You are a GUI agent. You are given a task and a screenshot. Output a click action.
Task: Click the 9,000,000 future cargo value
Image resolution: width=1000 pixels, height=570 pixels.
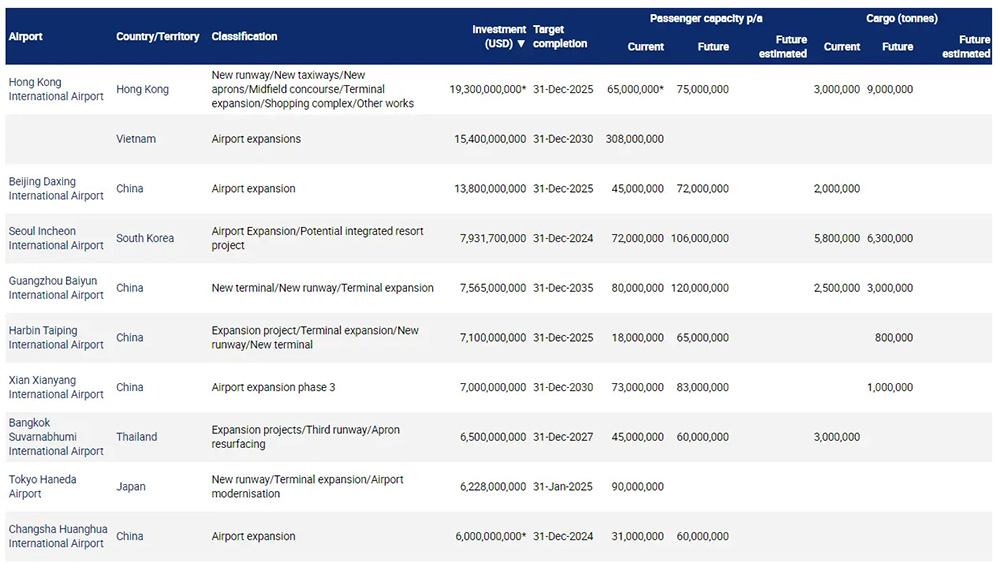pos(890,89)
